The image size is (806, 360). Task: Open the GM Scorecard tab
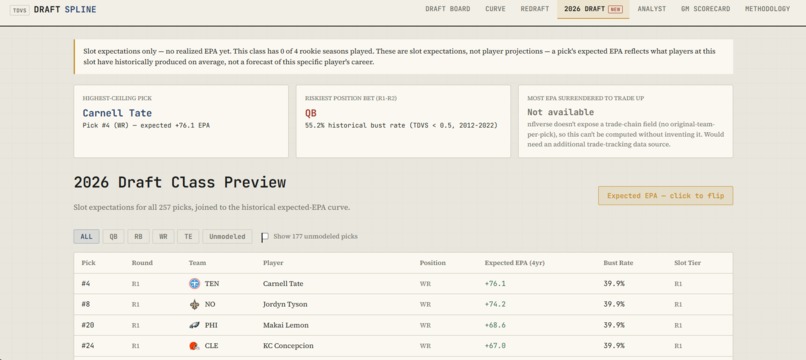[706, 9]
